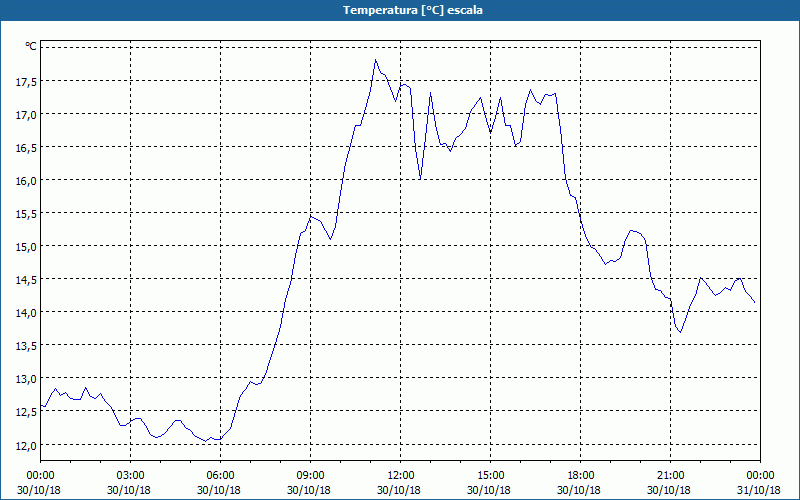Image resolution: width=800 pixels, height=500 pixels.
Task: Click the 'Temperatura [°C] escala' title bar
Action: 400,10
